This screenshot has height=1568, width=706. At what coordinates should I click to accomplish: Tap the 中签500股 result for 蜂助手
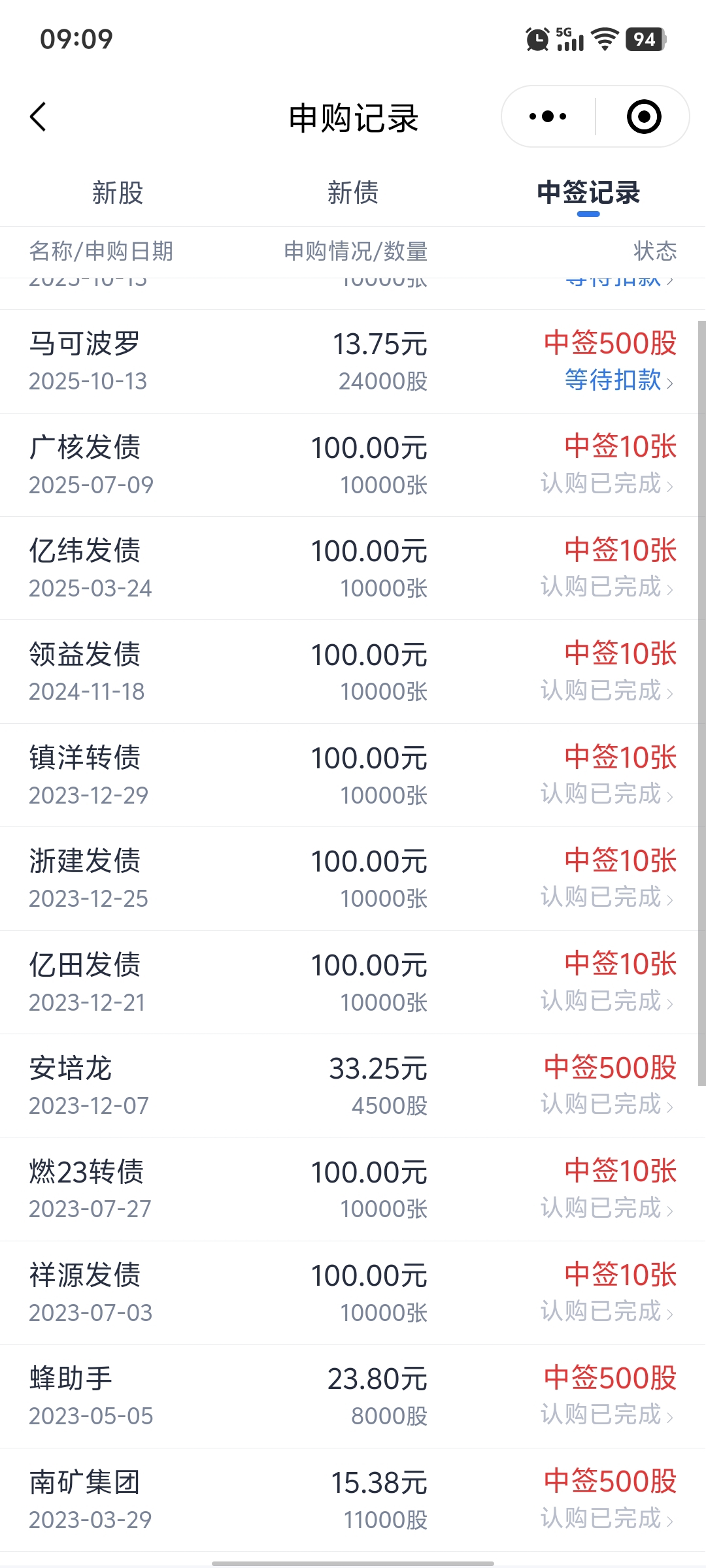[x=610, y=1379]
